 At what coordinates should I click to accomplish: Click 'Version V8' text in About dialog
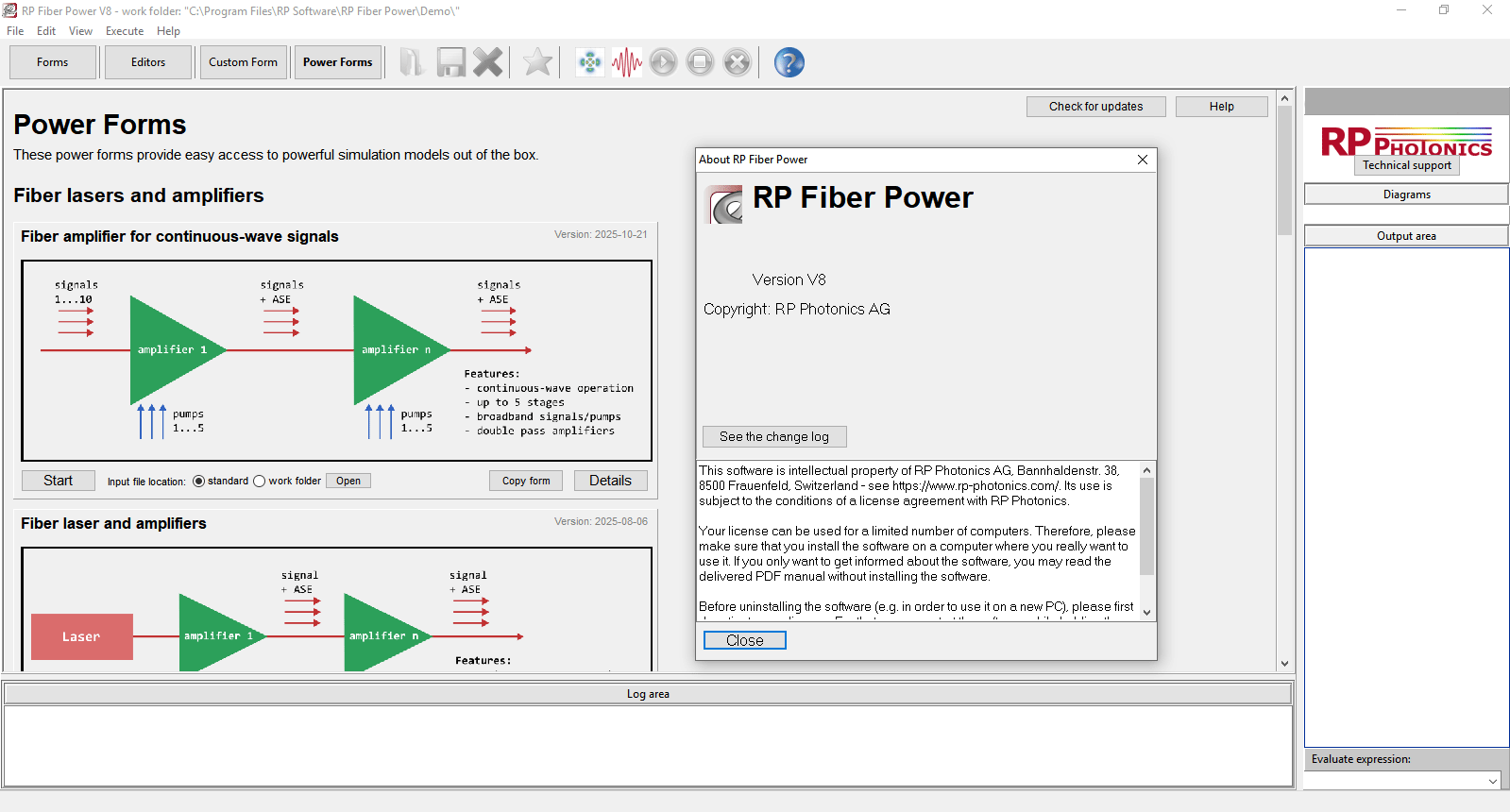(x=789, y=279)
